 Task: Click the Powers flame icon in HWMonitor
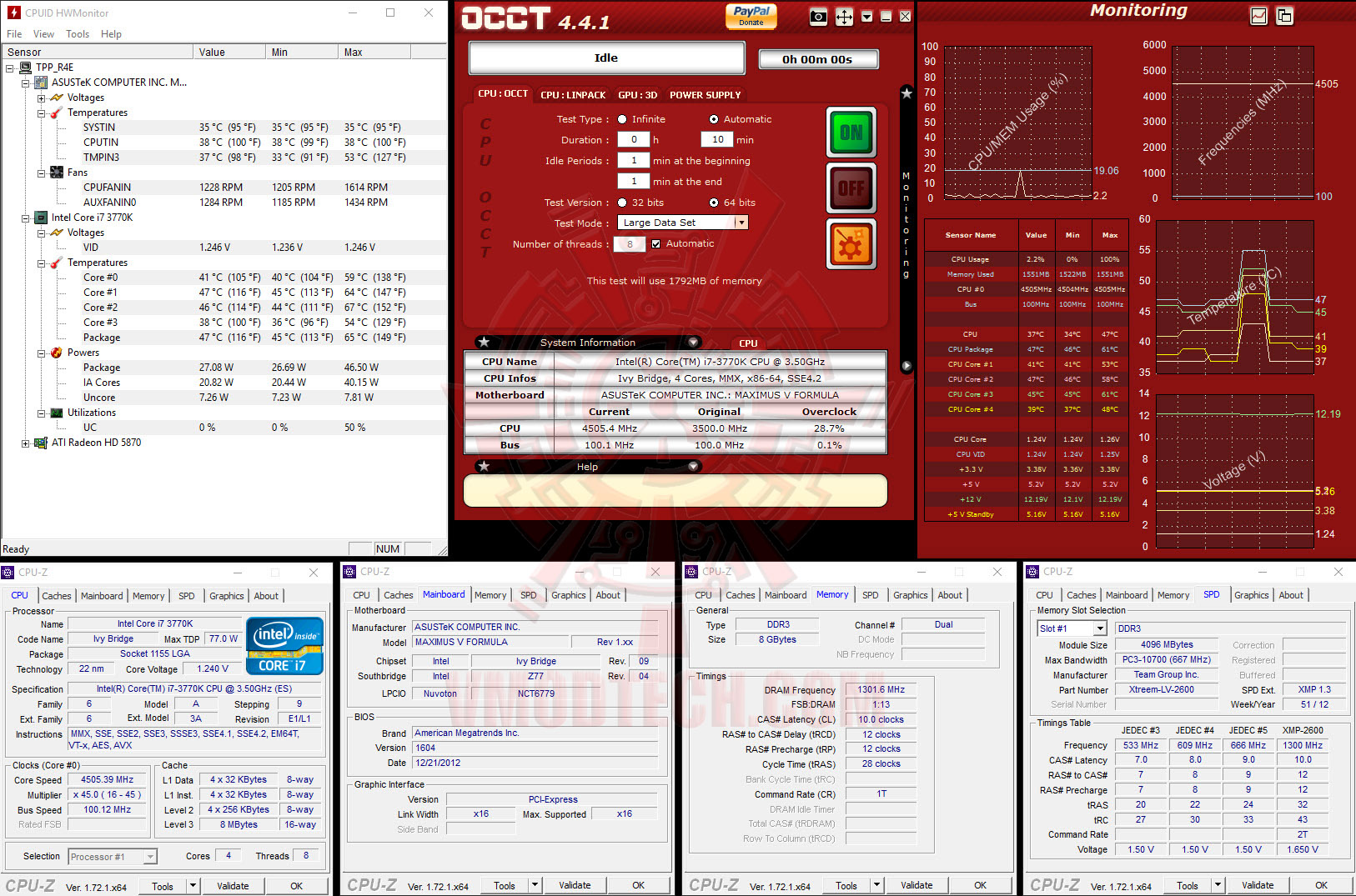[57, 353]
